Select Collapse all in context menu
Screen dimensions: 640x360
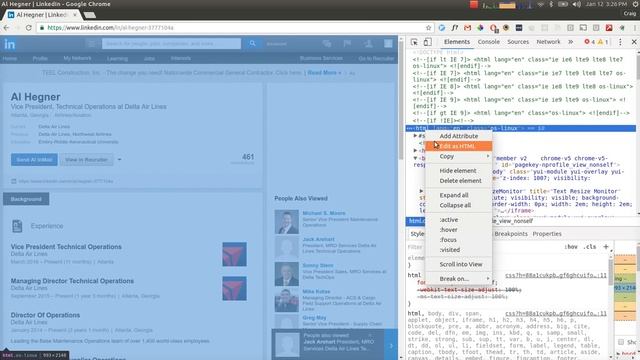458,205
